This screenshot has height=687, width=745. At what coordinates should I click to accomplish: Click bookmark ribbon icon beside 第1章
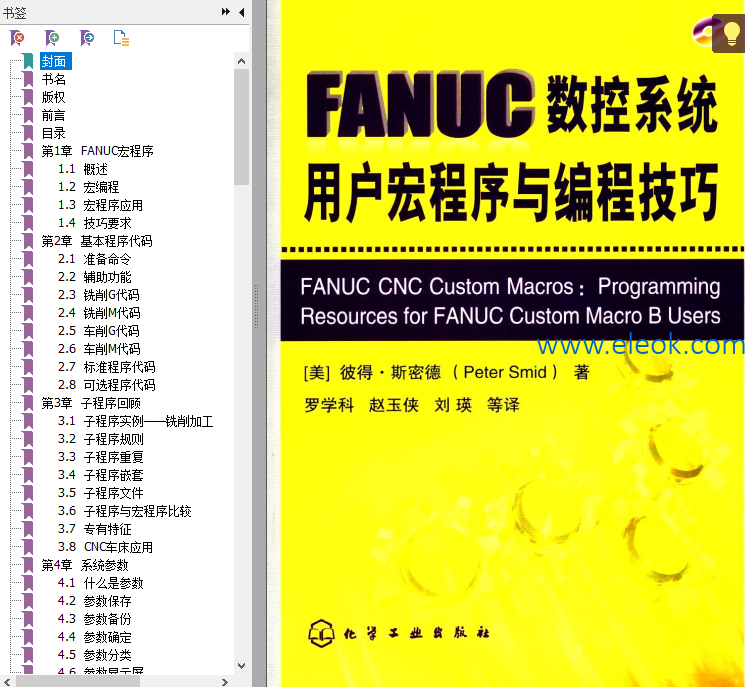pos(29,151)
